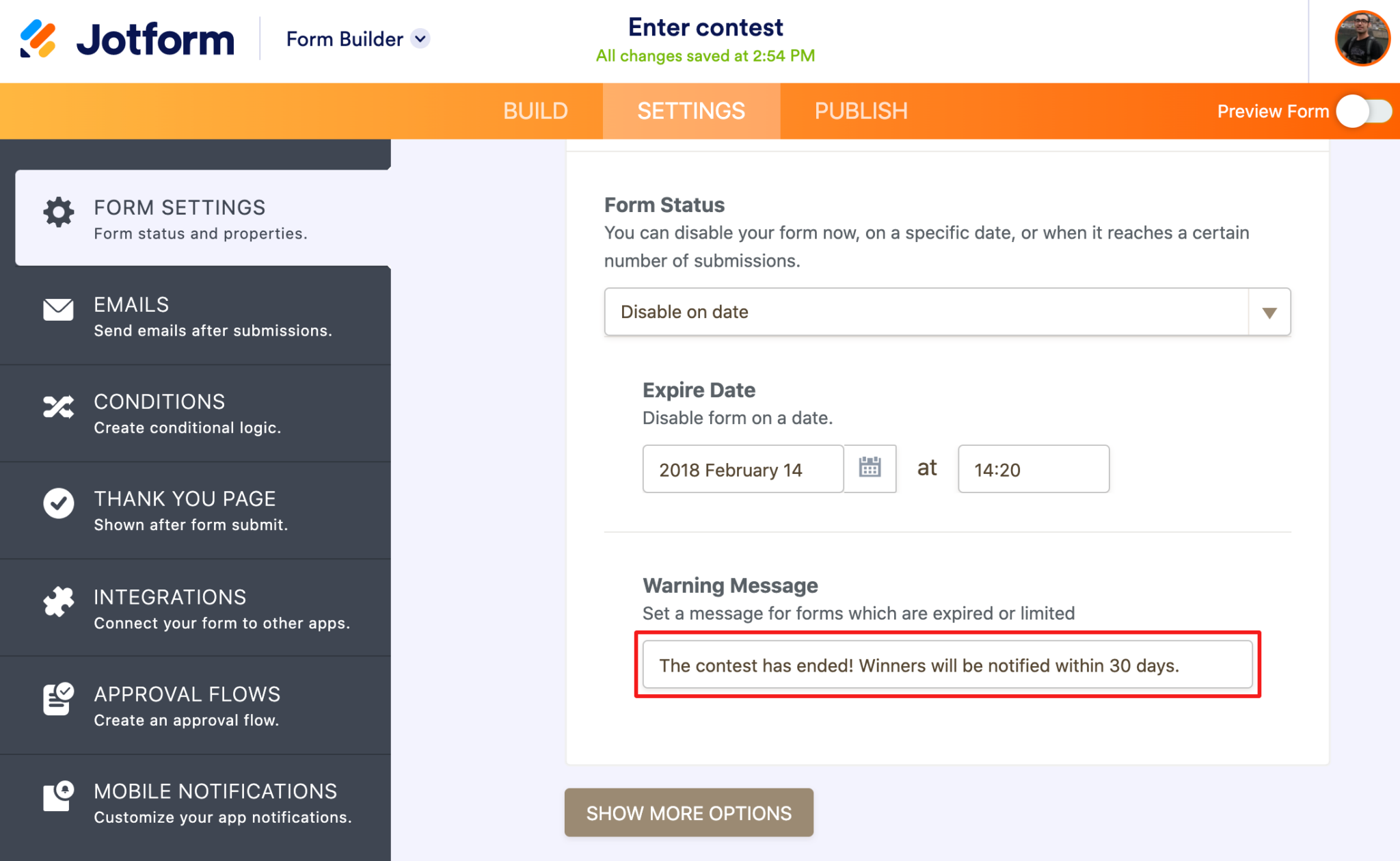Switch to the Publish tab

[861, 110]
